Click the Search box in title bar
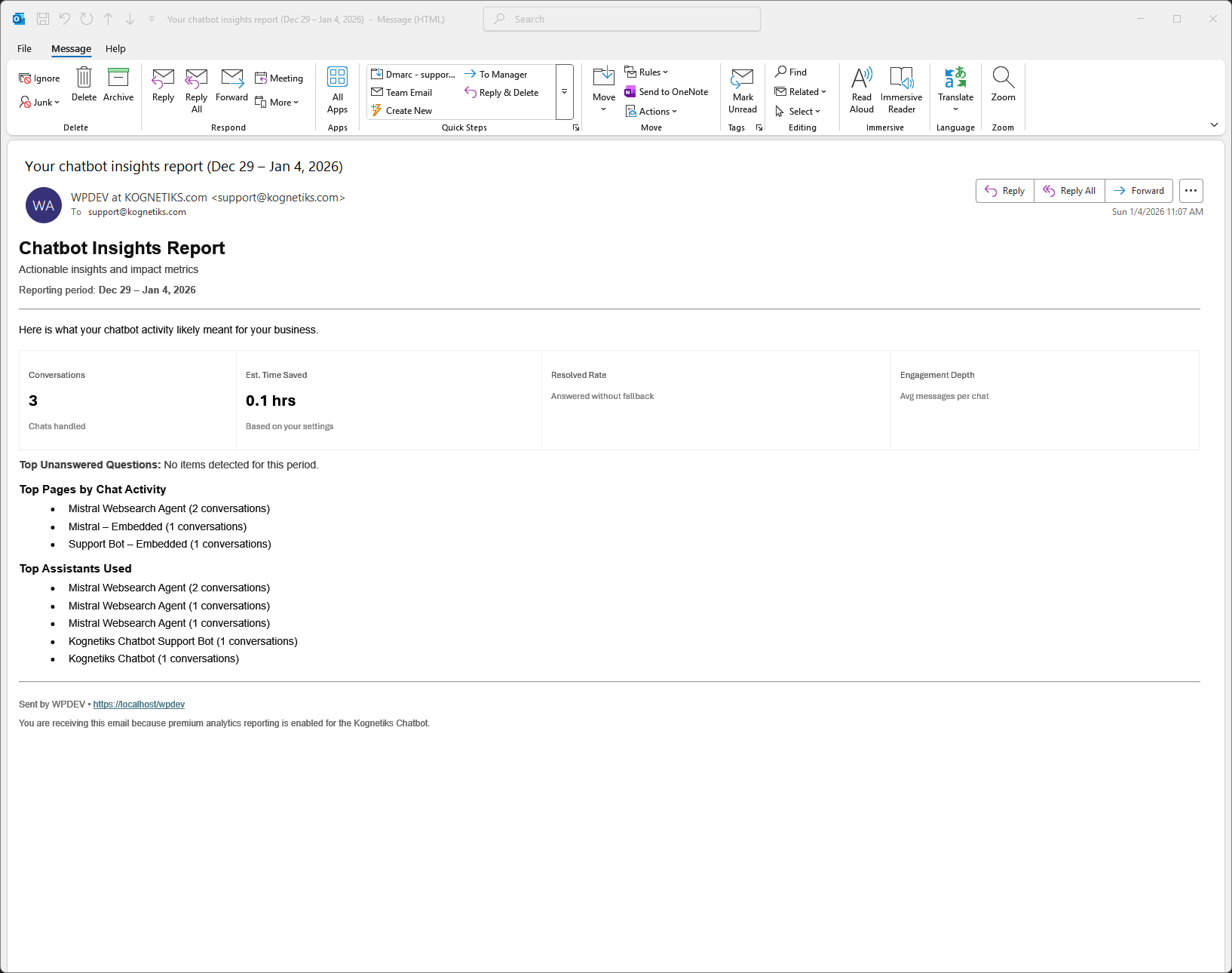 point(622,20)
